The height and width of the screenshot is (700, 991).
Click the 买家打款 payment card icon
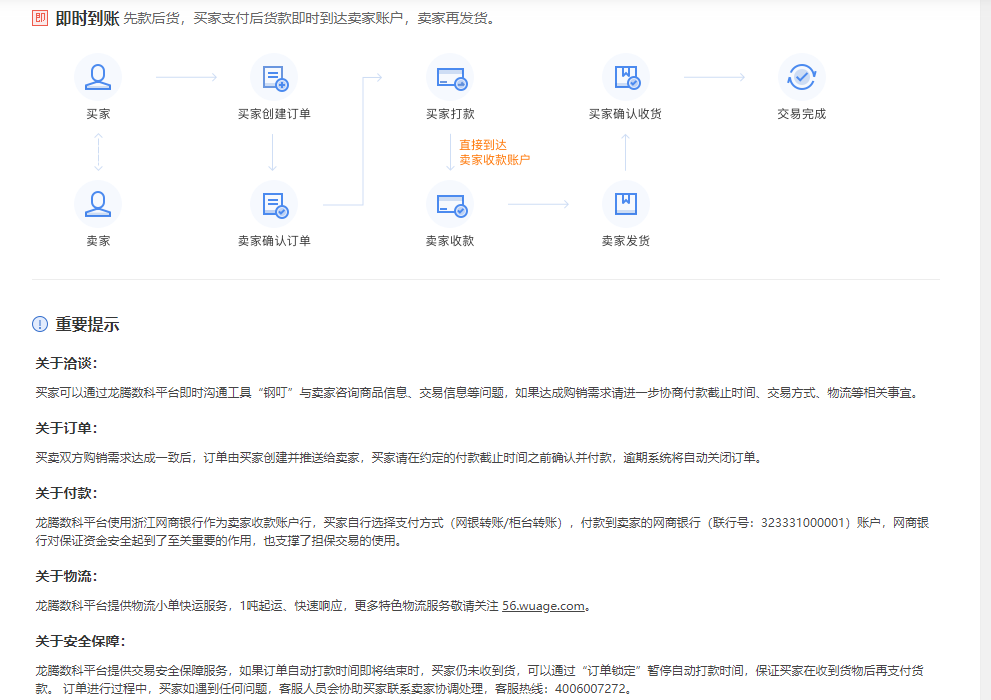coord(450,77)
